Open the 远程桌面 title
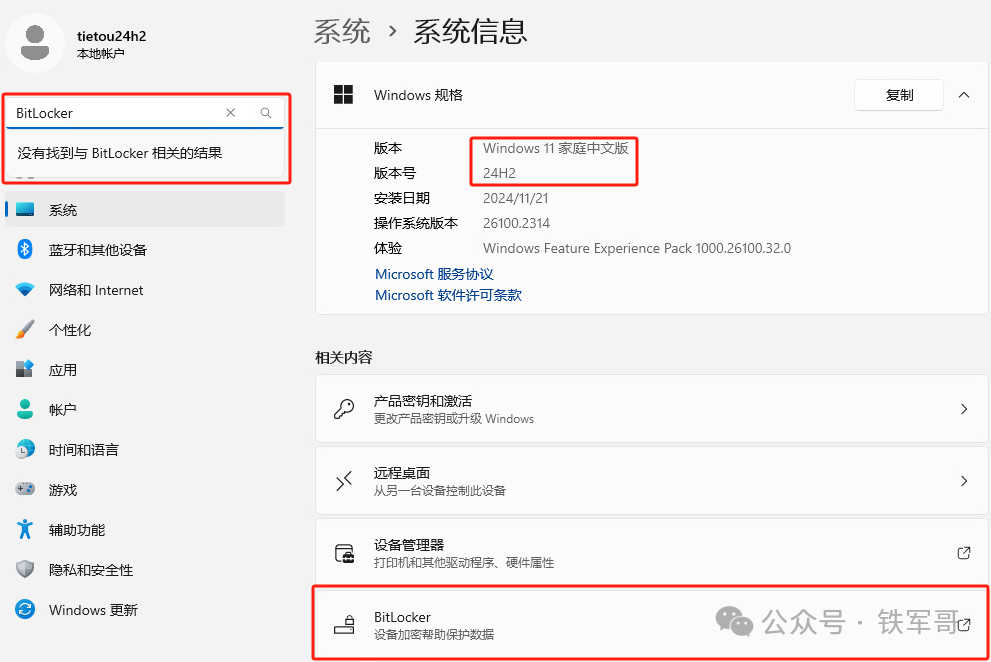The image size is (991, 662). point(402,474)
